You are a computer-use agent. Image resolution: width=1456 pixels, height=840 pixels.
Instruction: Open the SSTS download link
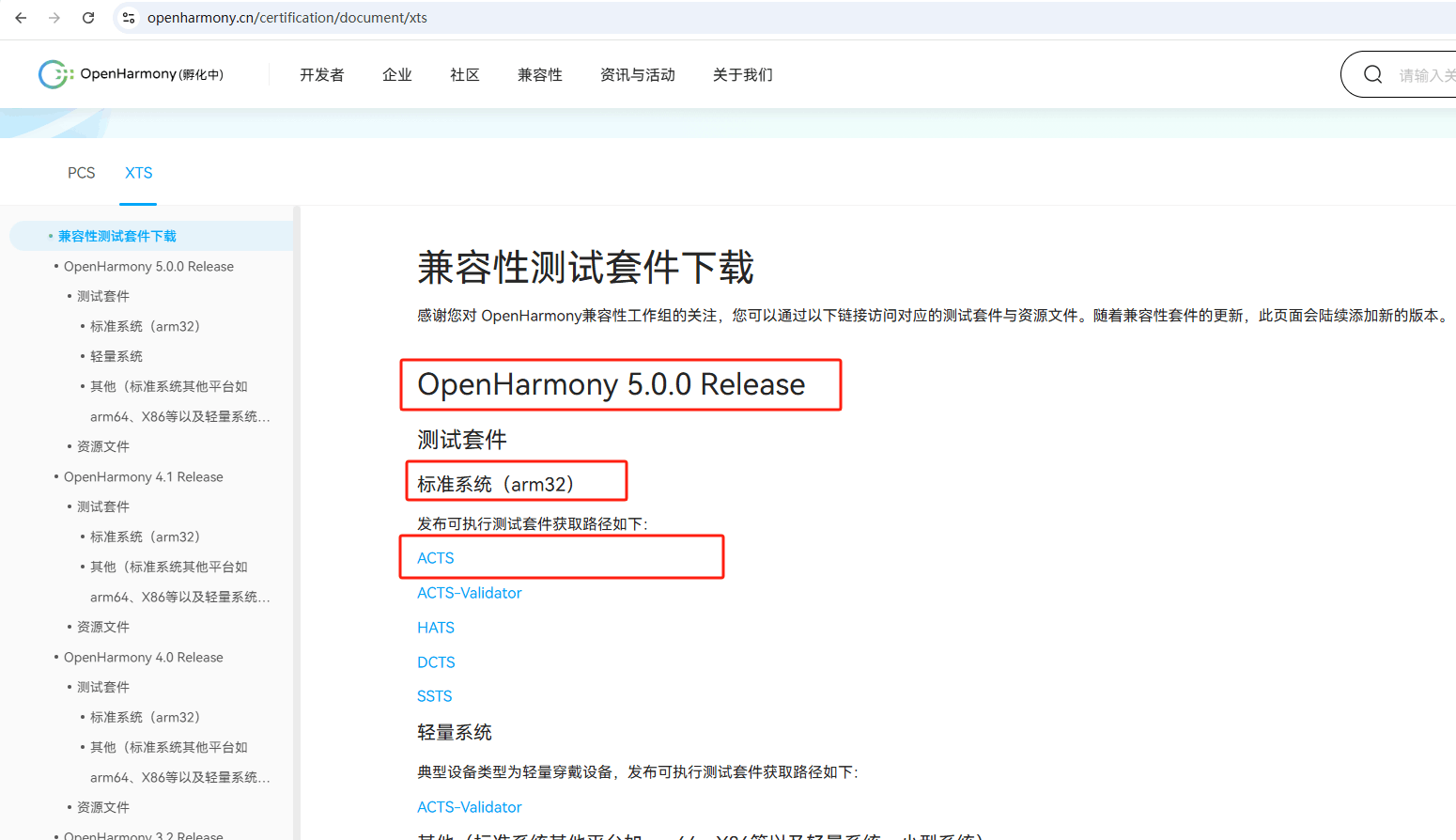(435, 696)
